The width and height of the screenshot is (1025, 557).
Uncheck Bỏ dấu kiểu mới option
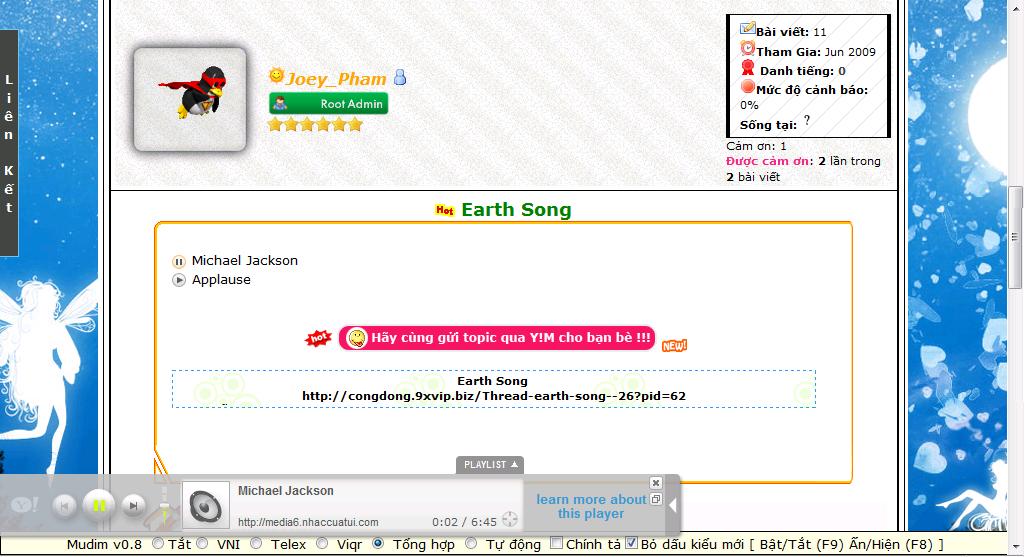(631, 544)
